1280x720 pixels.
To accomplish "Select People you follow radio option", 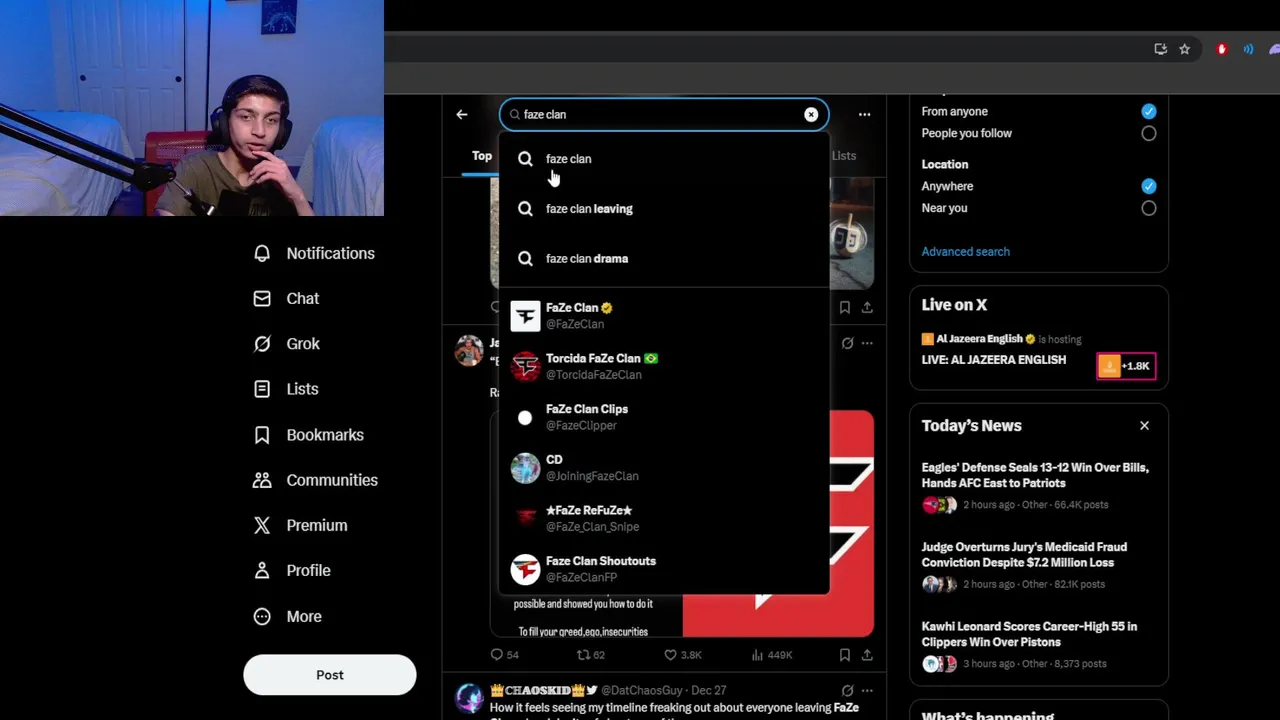I will [1149, 133].
